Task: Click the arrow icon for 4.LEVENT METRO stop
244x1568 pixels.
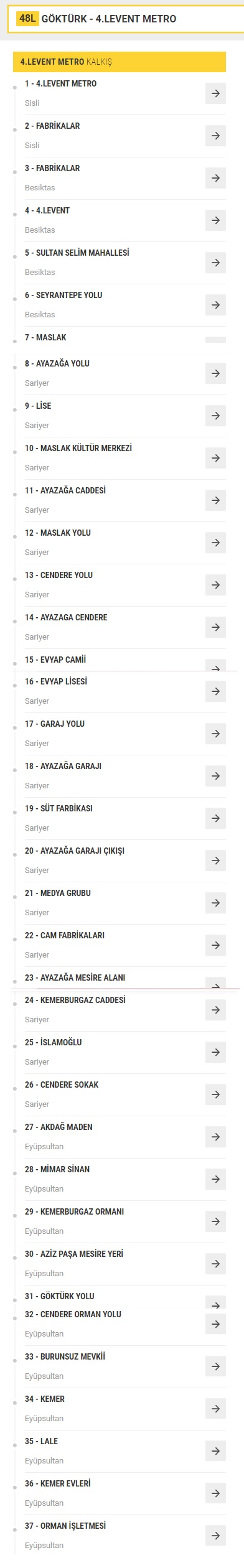Action: point(215,93)
